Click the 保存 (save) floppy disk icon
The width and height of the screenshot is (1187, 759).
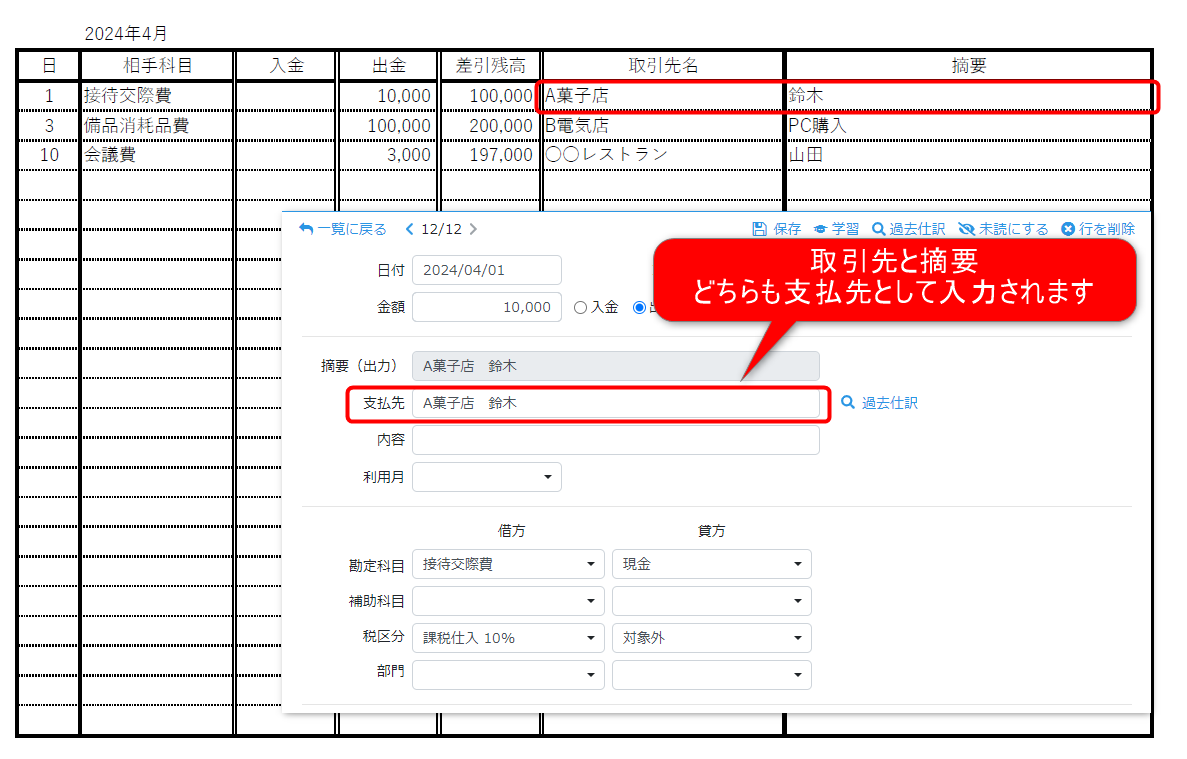point(760,229)
